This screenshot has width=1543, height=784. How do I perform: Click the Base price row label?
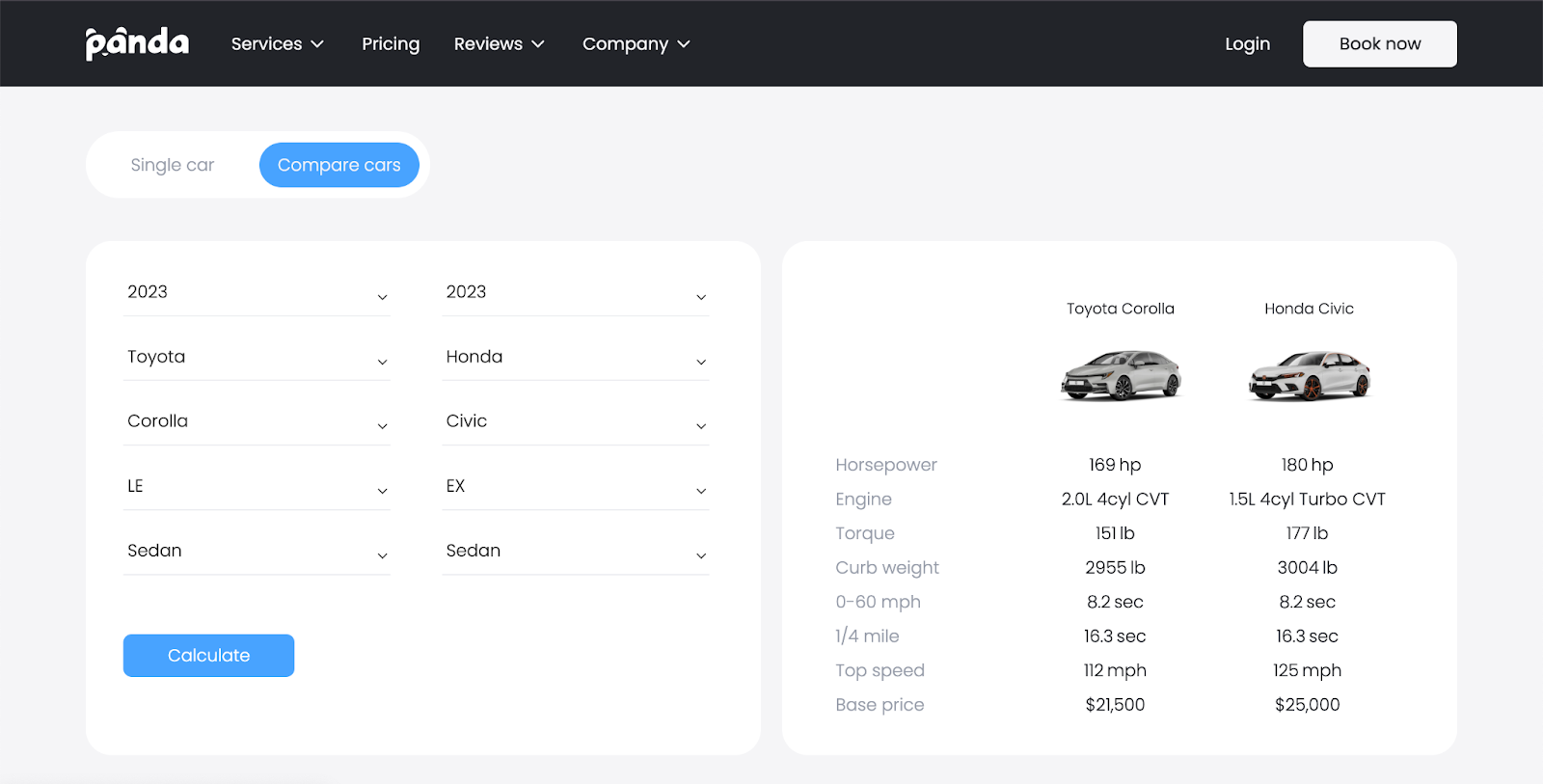tap(880, 705)
